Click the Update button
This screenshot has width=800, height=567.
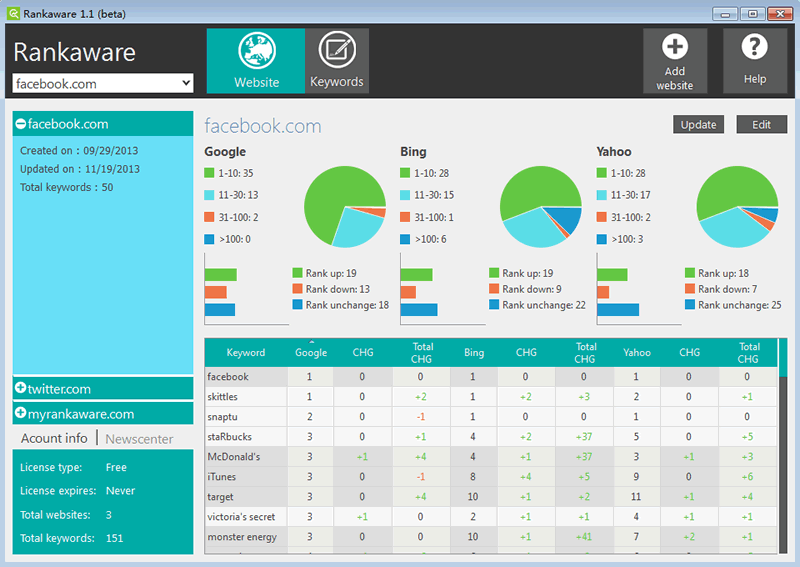(x=698, y=125)
